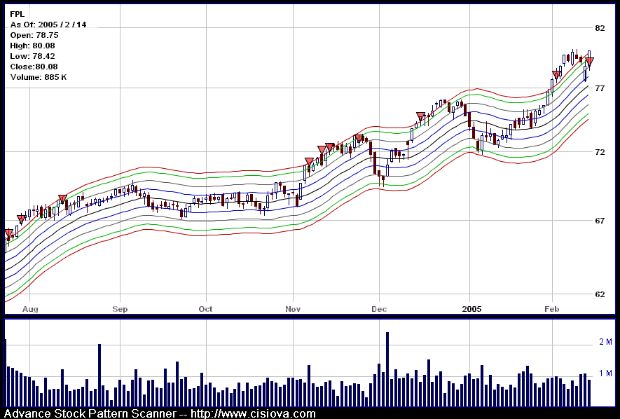
Task: Click the red triangle marker in mid-August near 68
Action: [62, 199]
